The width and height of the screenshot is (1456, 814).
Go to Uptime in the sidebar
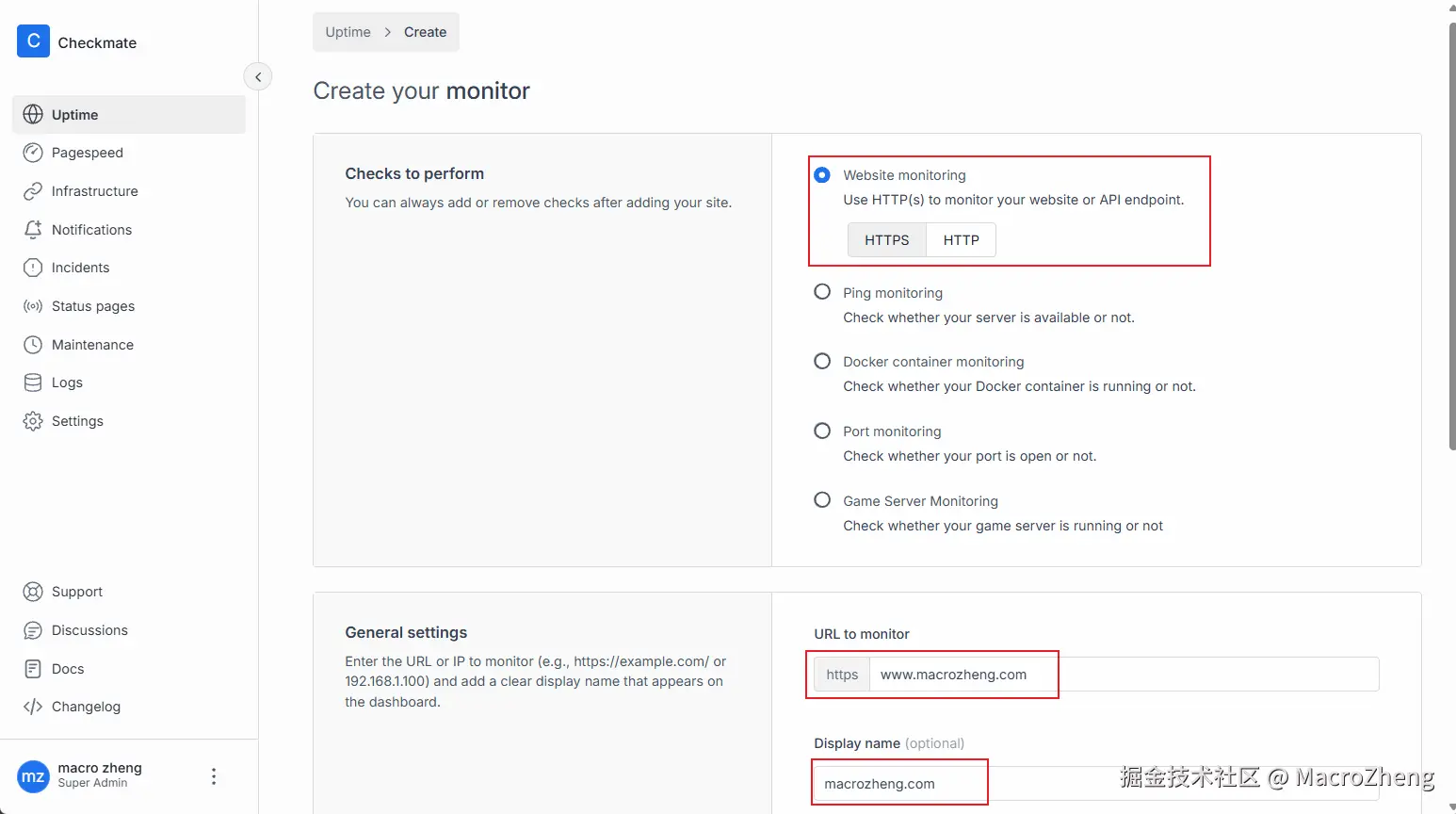[75, 115]
